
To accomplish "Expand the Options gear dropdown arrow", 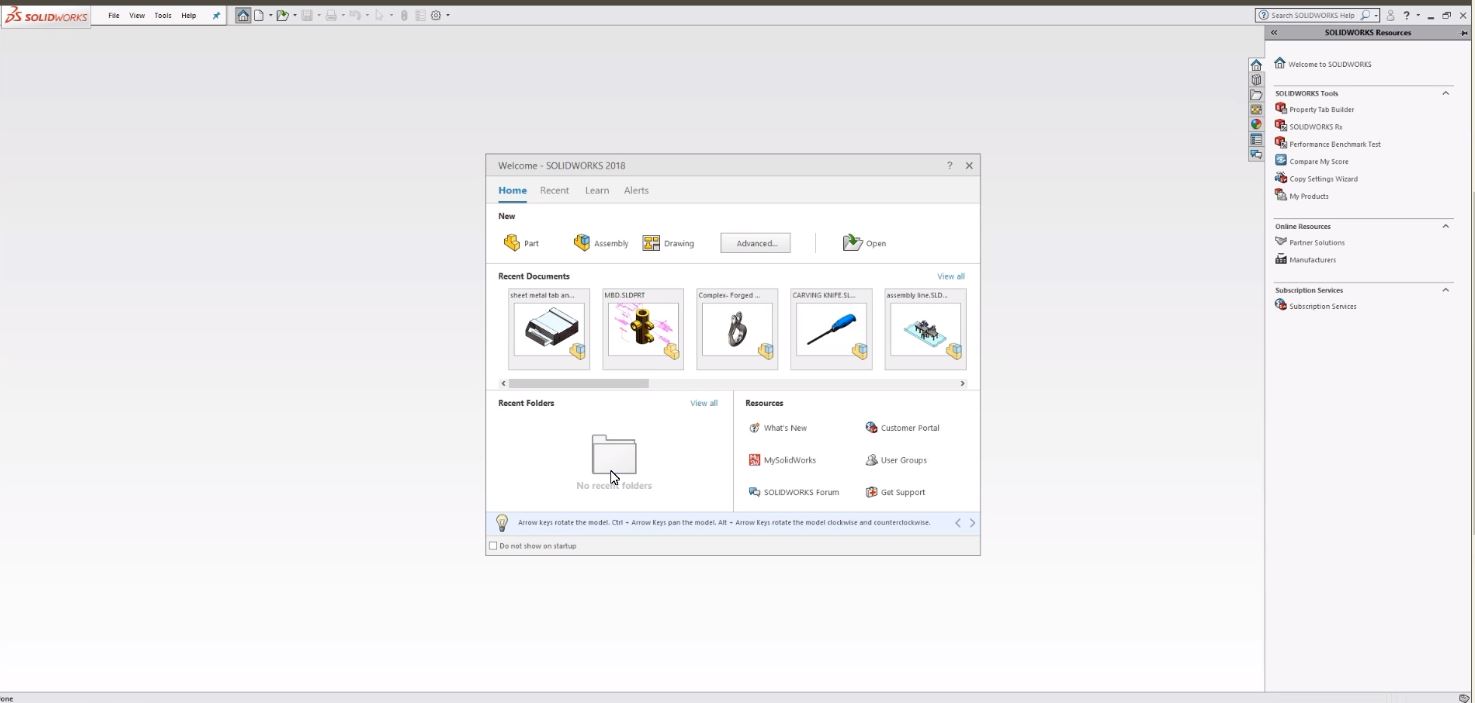I will tap(448, 15).
